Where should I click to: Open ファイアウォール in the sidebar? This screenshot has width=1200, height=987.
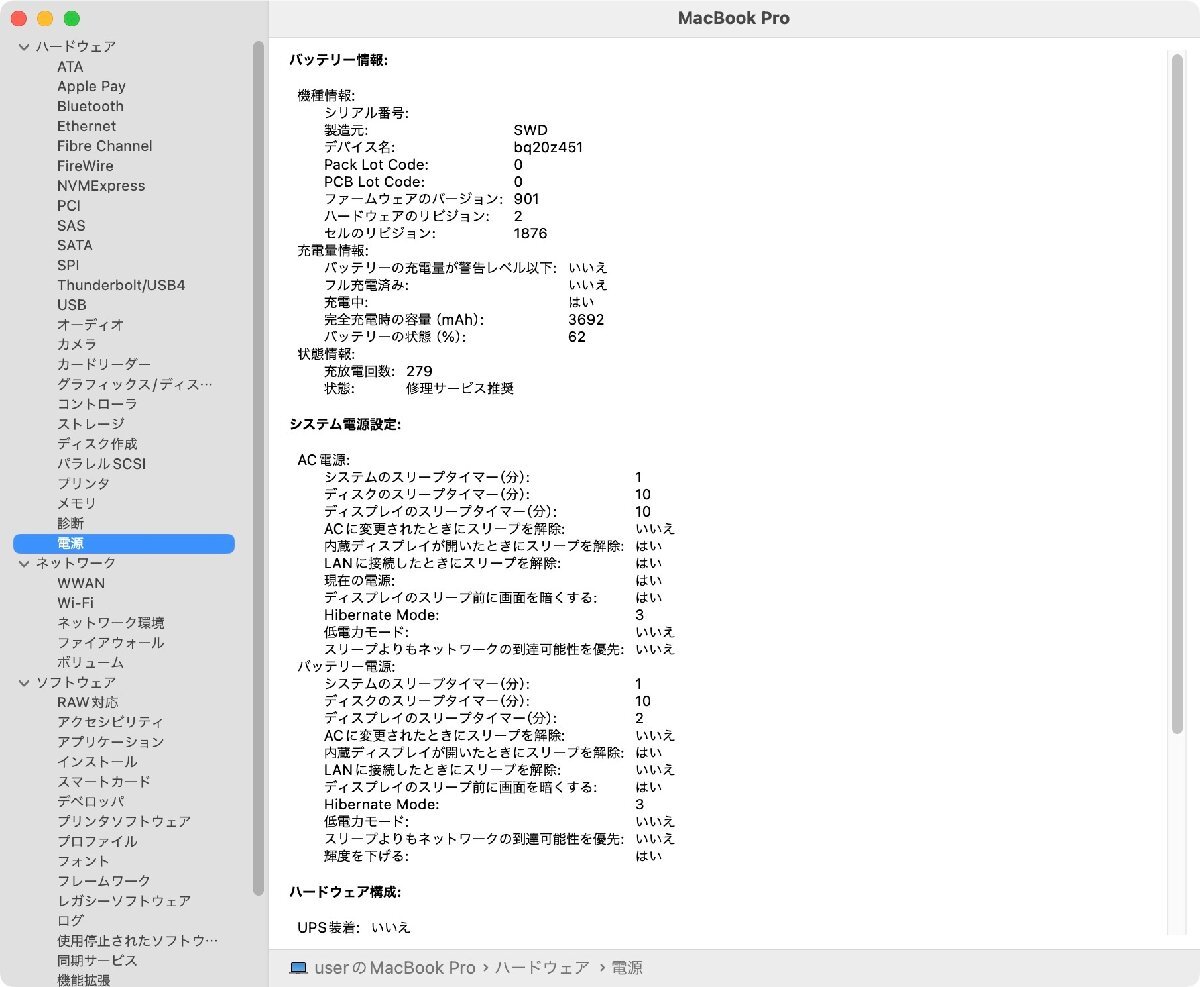click(x=110, y=643)
